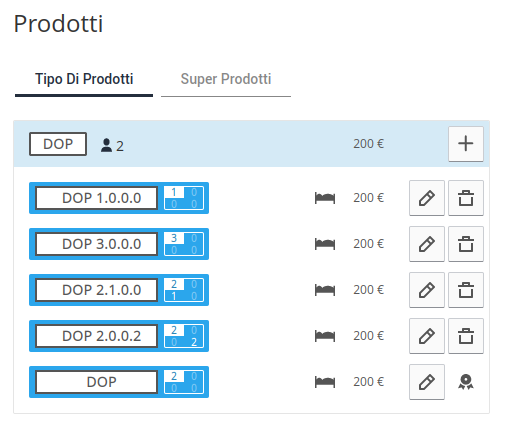Image resolution: width=505 pixels, height=422 pixels.
Task: Edit the DOP 2.0.0.2 product
Action: pyautogui.click(x=427, y=336)
